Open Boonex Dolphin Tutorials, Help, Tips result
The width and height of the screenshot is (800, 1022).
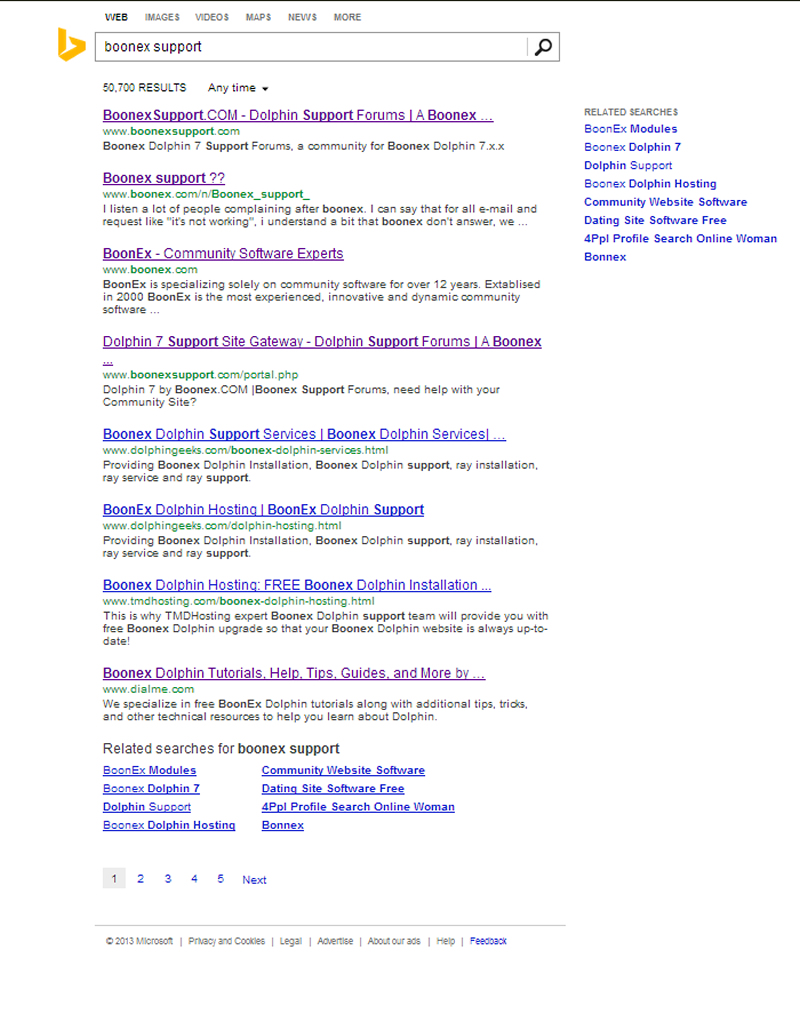294,673
